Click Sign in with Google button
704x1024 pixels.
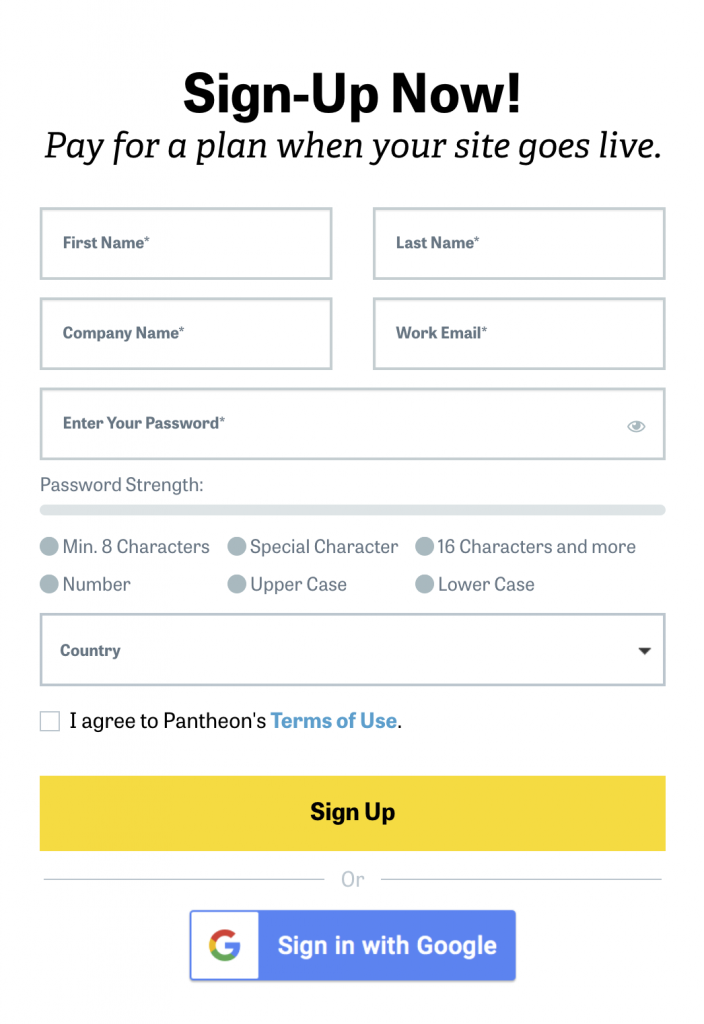(x=386, y=945)
